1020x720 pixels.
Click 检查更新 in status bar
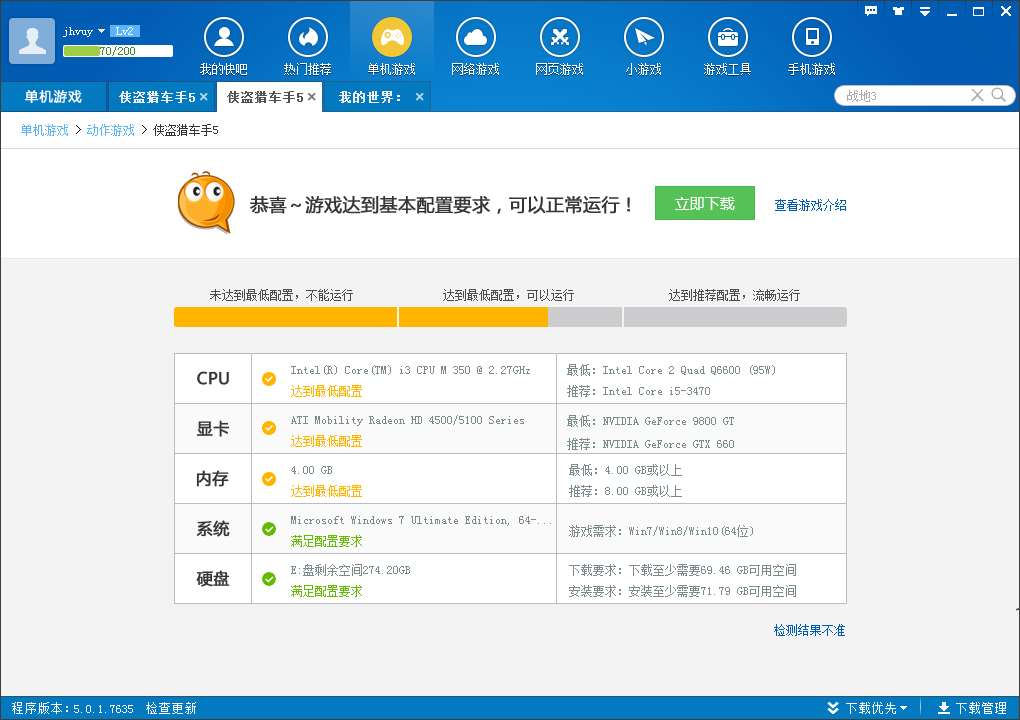171,708
